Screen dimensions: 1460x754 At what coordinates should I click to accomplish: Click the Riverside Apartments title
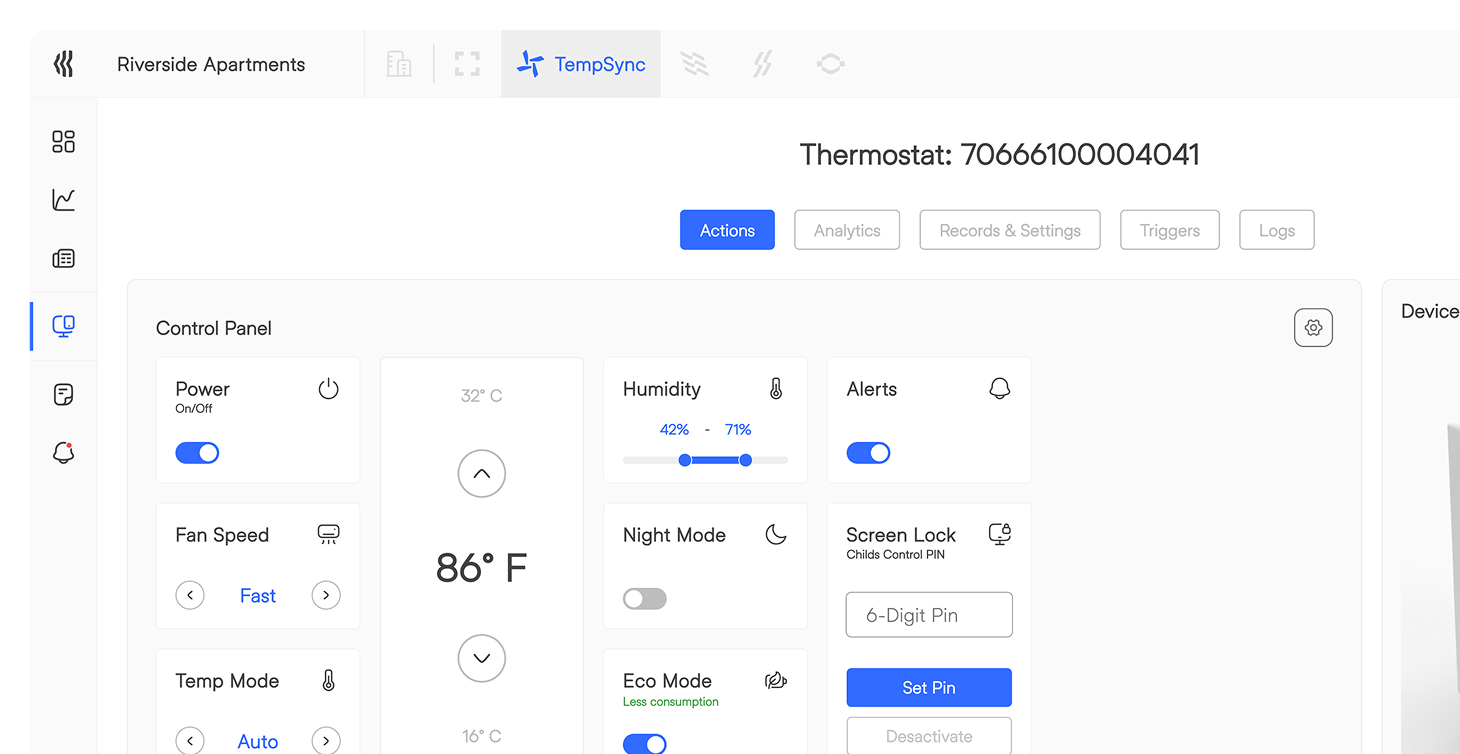[211, 65]
